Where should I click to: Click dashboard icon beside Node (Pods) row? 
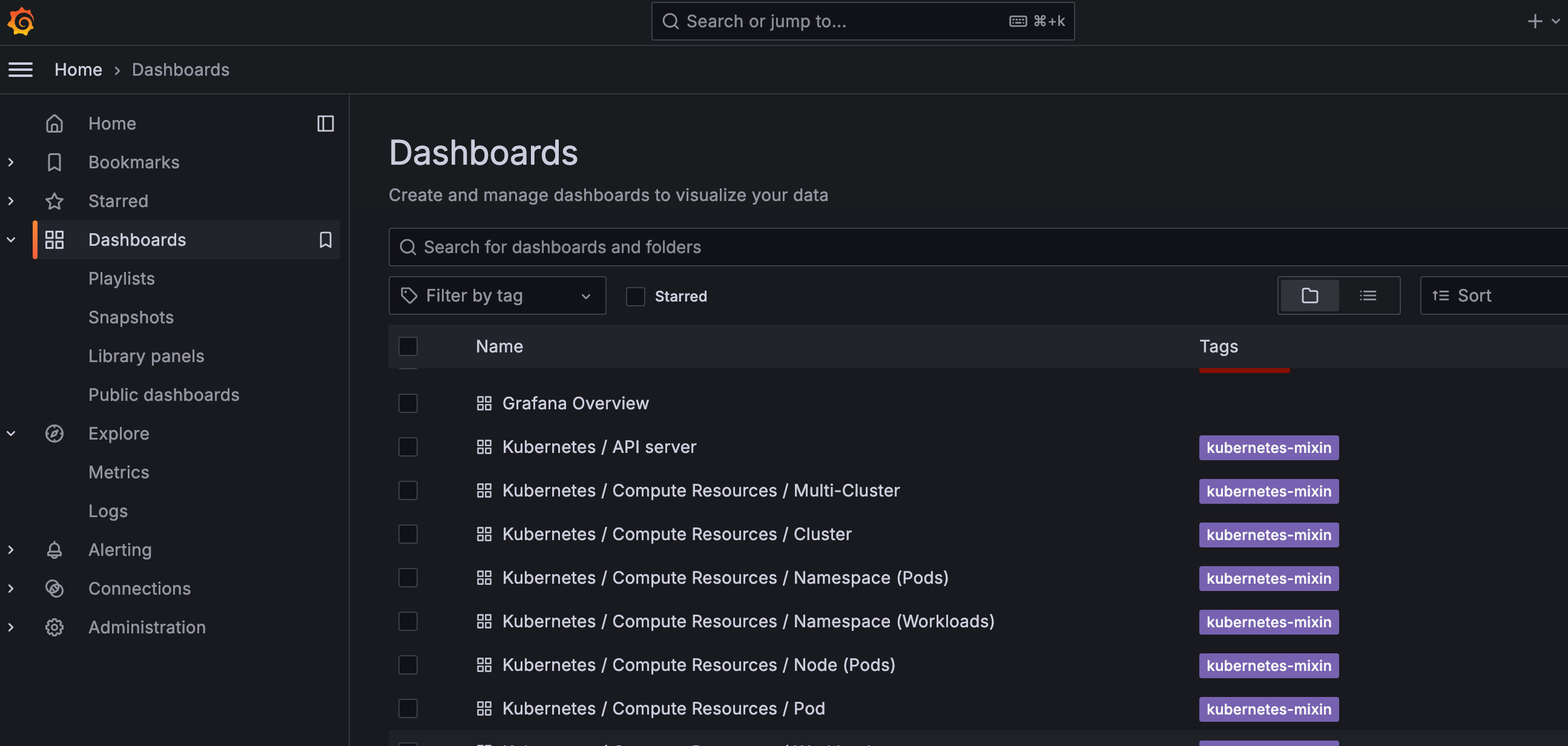[484, 665]
